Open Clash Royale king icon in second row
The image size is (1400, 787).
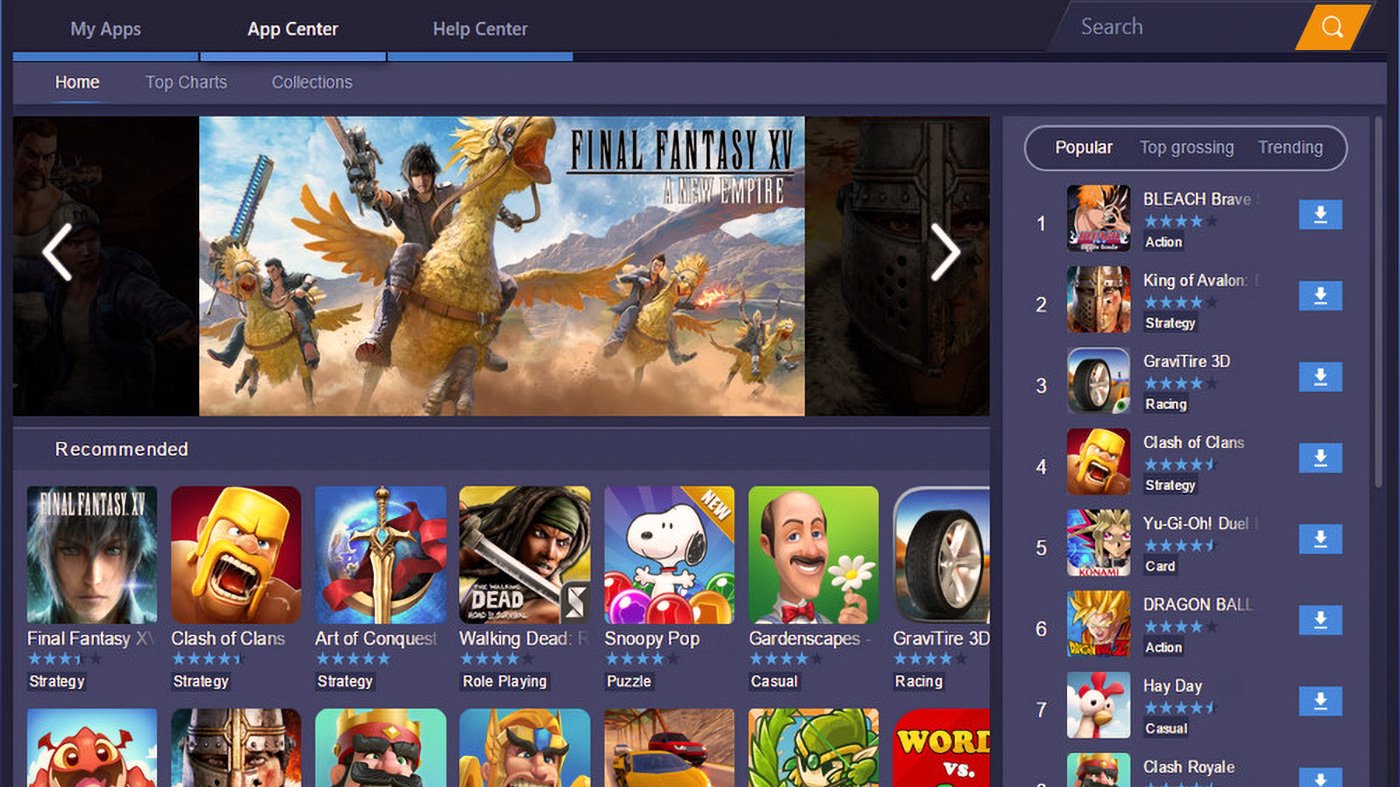[381, 748]
